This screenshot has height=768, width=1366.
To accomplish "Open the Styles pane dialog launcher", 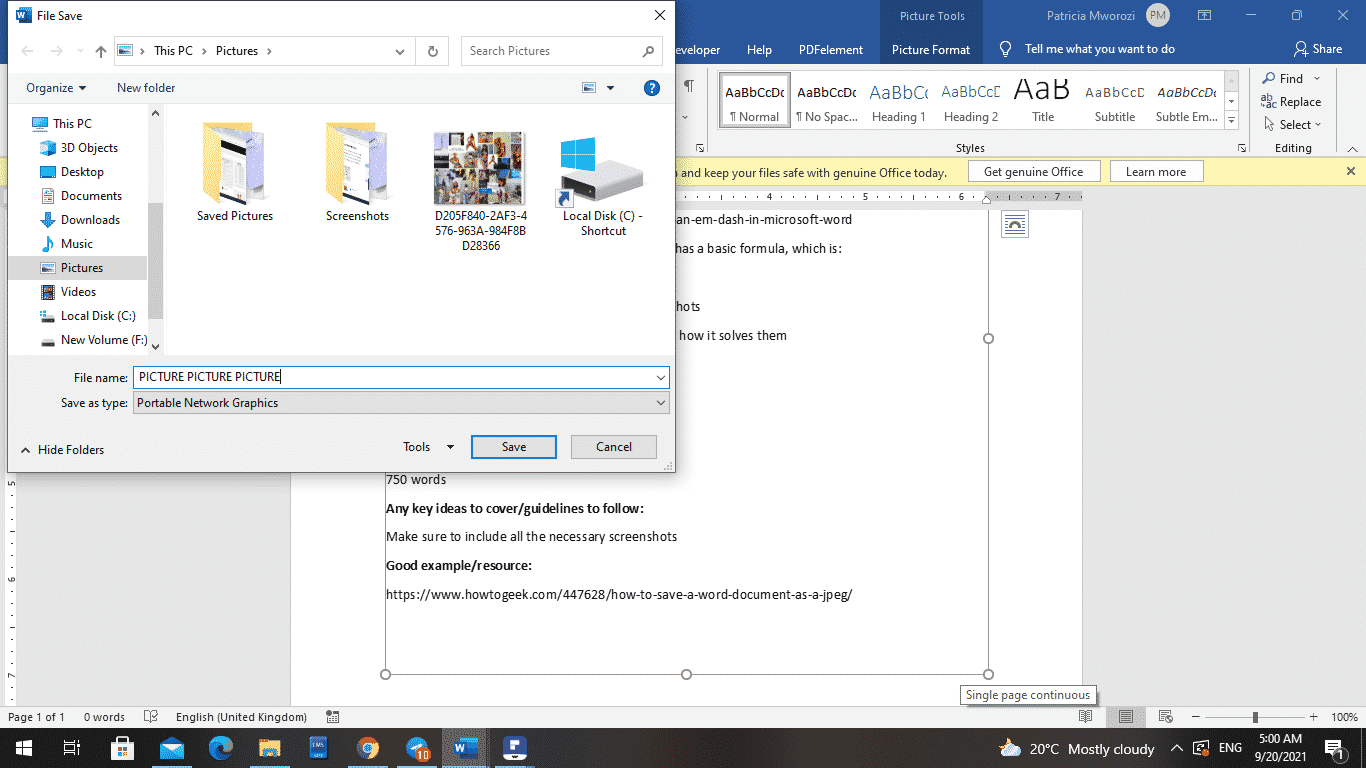I will [x=1241, y=148].
